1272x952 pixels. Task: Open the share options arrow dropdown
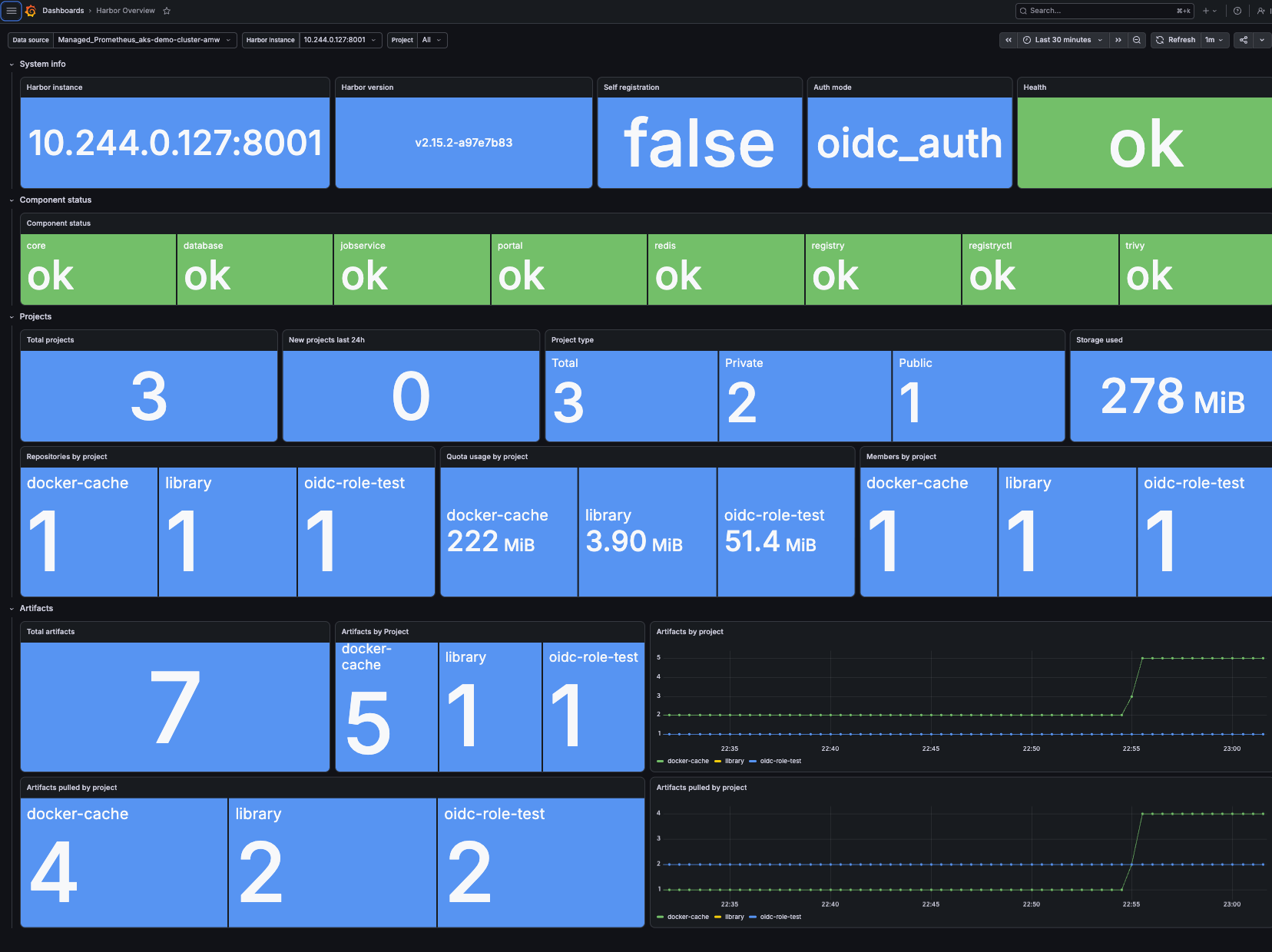point(1262,40)
